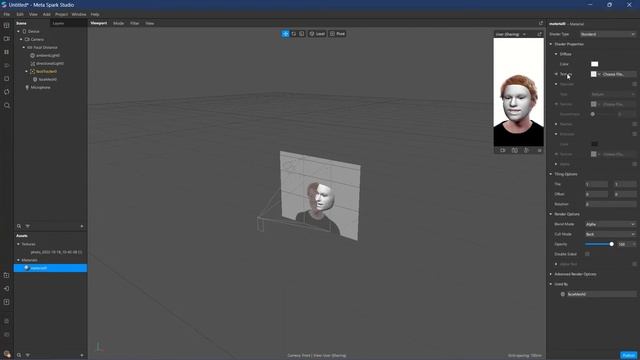Viewport: 640px width, 360px height.
Task: Click search icon above Assets panel
Action: pyautogui.click(x=19, y=226)
